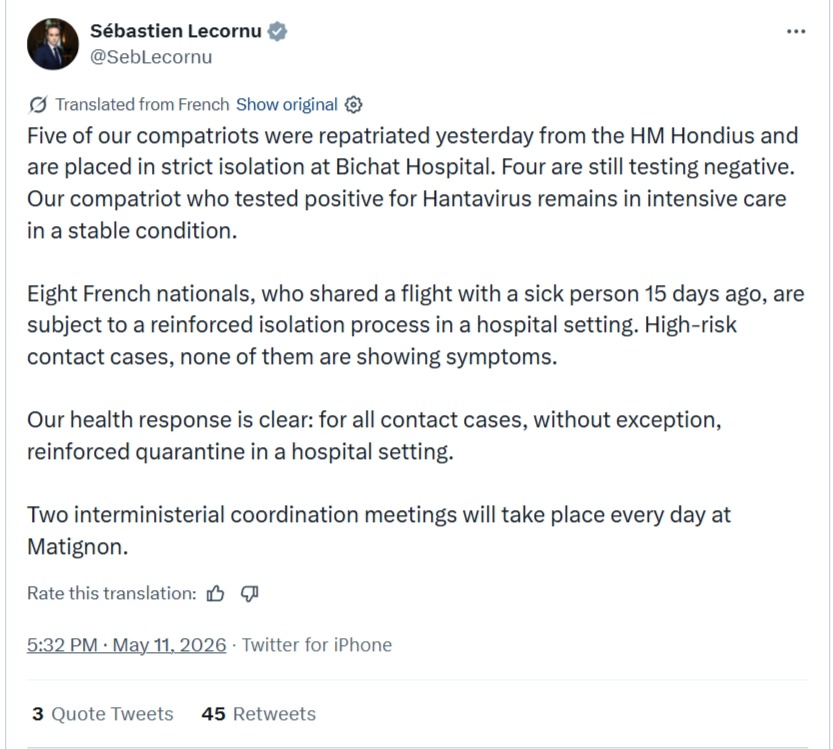Rate translation with thumbs up
This screenshot has height=749, width=833.
click(x=215, y=593)
